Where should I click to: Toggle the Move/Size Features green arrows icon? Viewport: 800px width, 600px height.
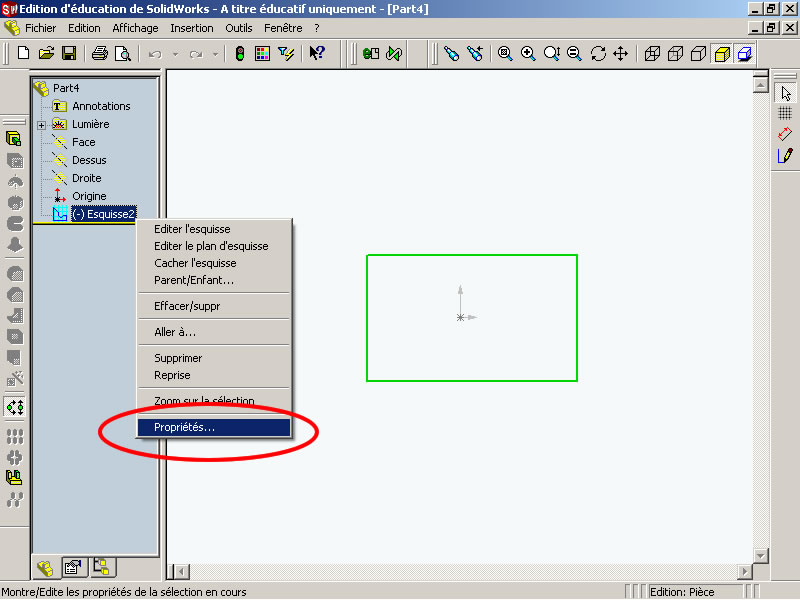click(15, 407)
